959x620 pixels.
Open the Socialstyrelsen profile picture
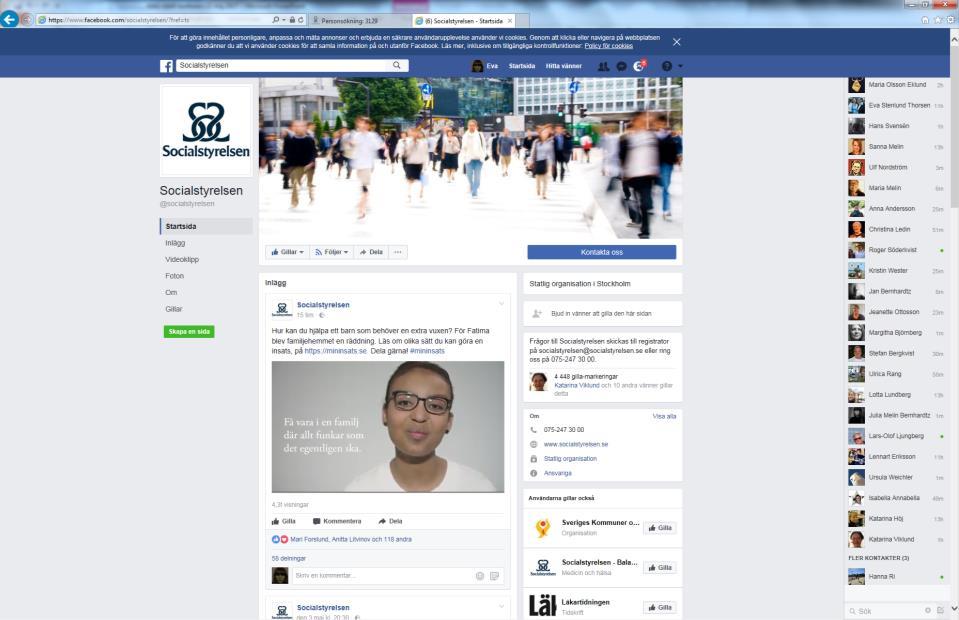tap(206, 130)
